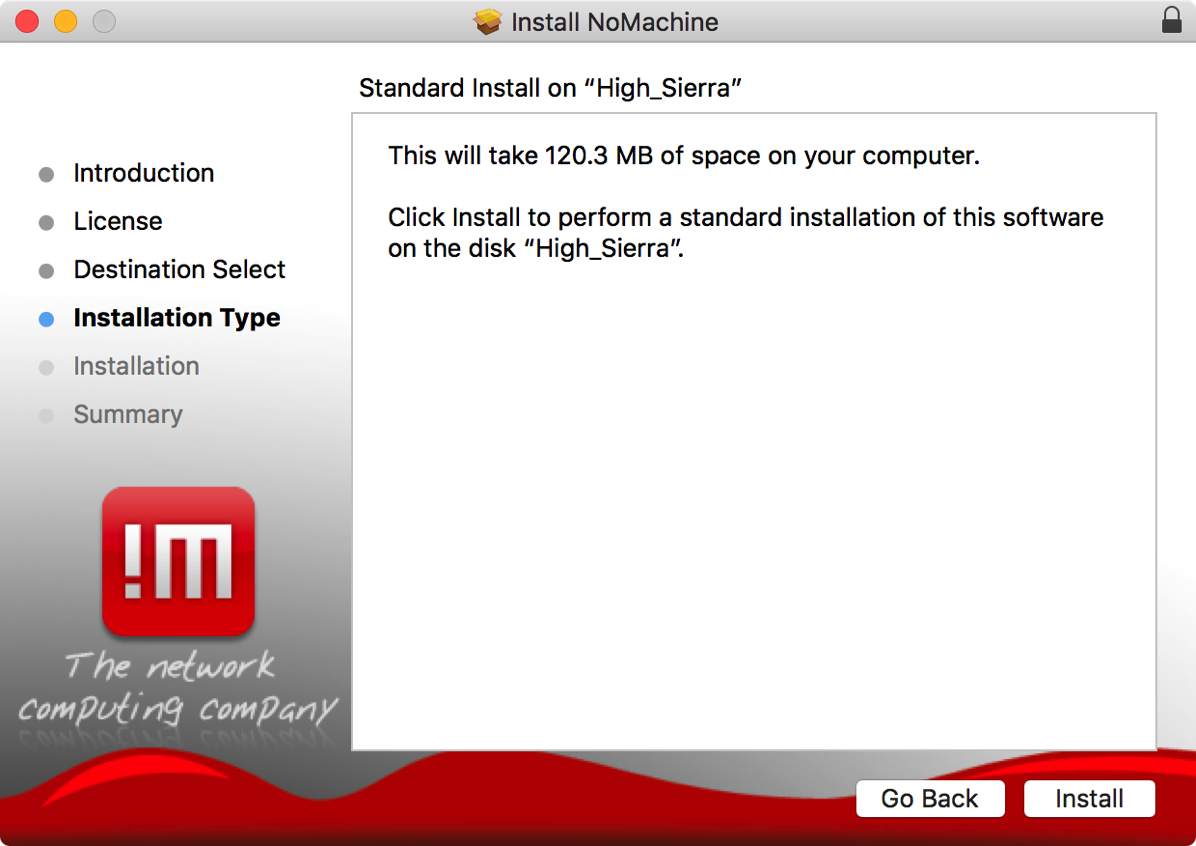The height and width of the screenshot is (846, 1196).
Task: Click the Standard Install on "High_Sierra" heading
Action: 550,88
